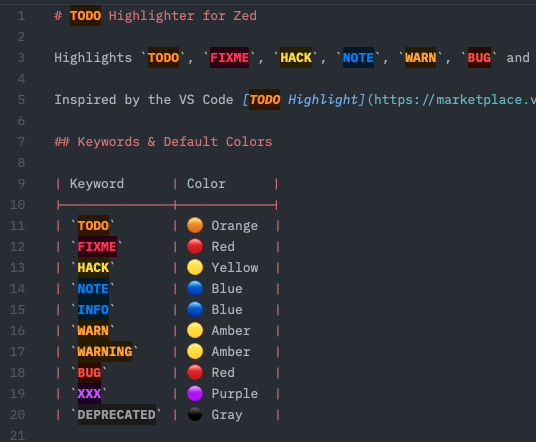The width and height of the screenshot is (536, 442).
Task: Click the Color table header cell
Action: (206, 184)
